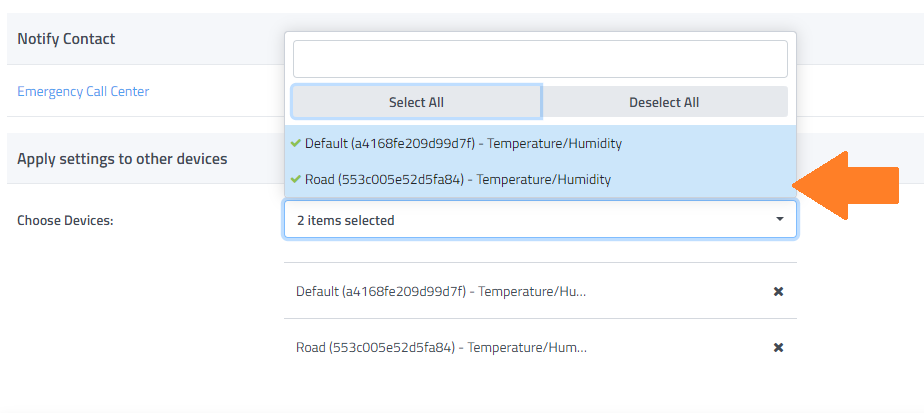
Task: Remove Default device with its X icon
Action: pyautogui.click(x=778, y=291)
